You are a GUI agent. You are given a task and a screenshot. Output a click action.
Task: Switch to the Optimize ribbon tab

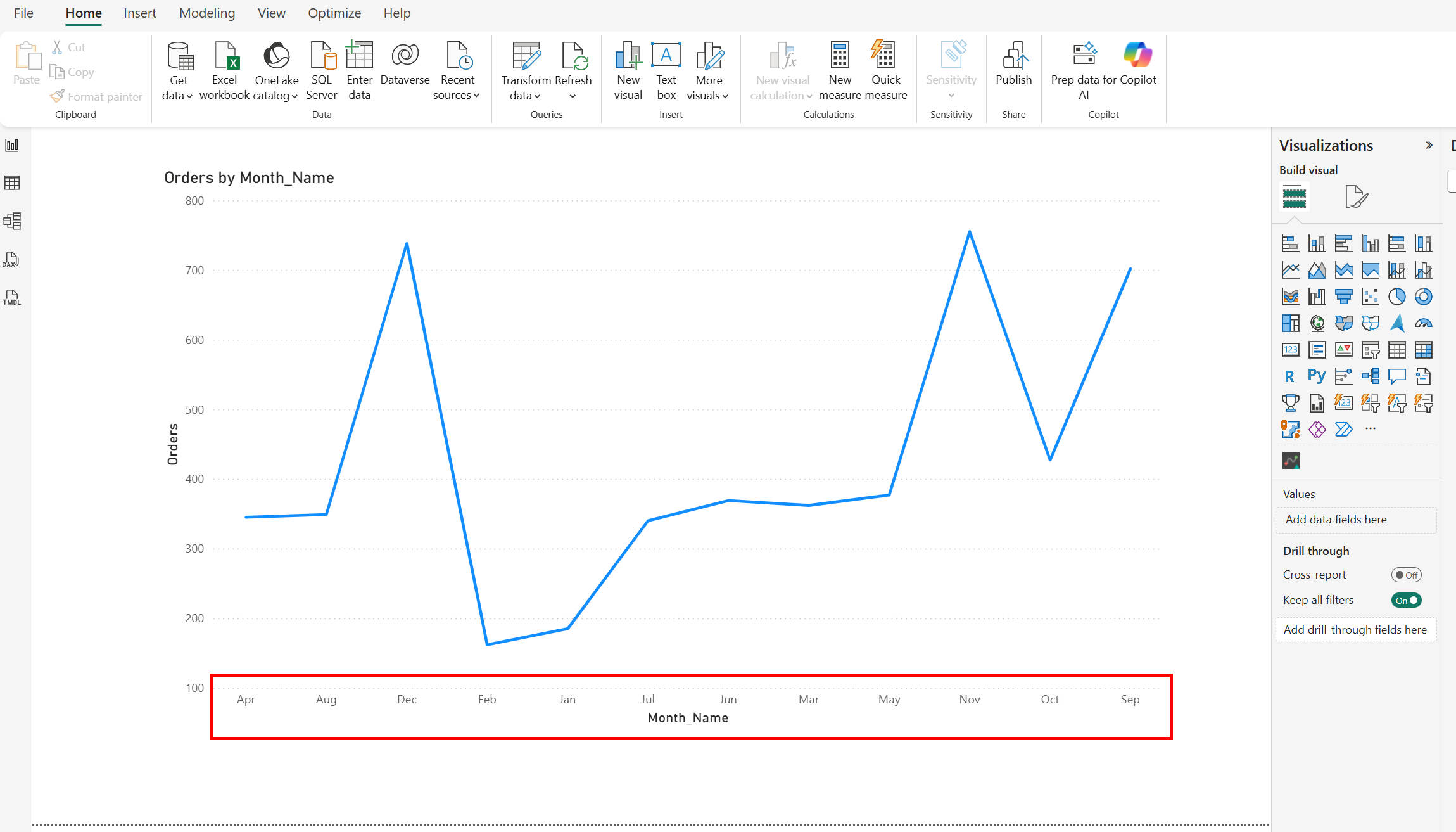coord(334,13)
